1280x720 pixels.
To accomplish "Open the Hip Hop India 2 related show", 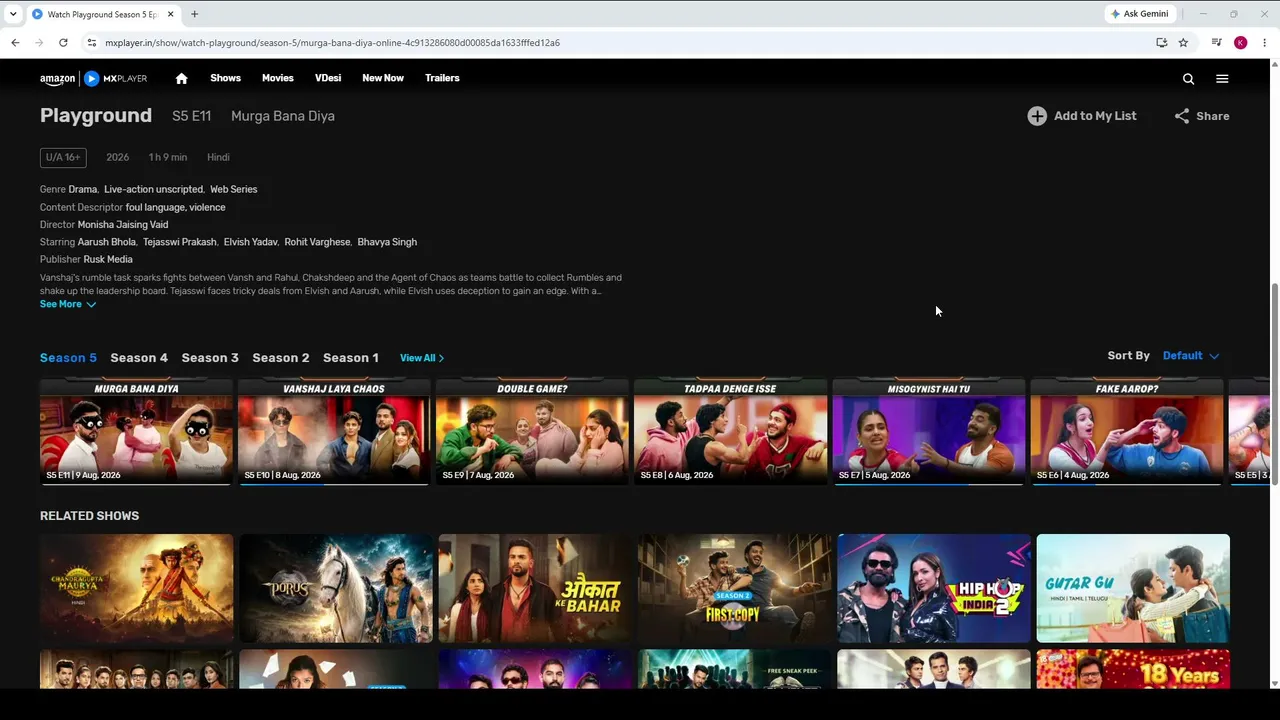I will click(x=934, y=588).
